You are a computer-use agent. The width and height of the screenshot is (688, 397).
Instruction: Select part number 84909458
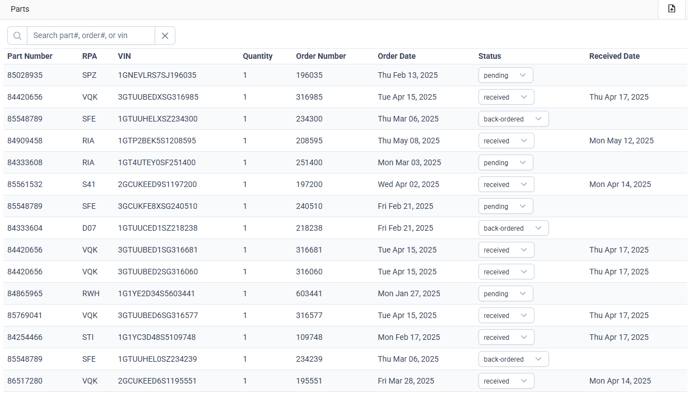tap(25, 141)
